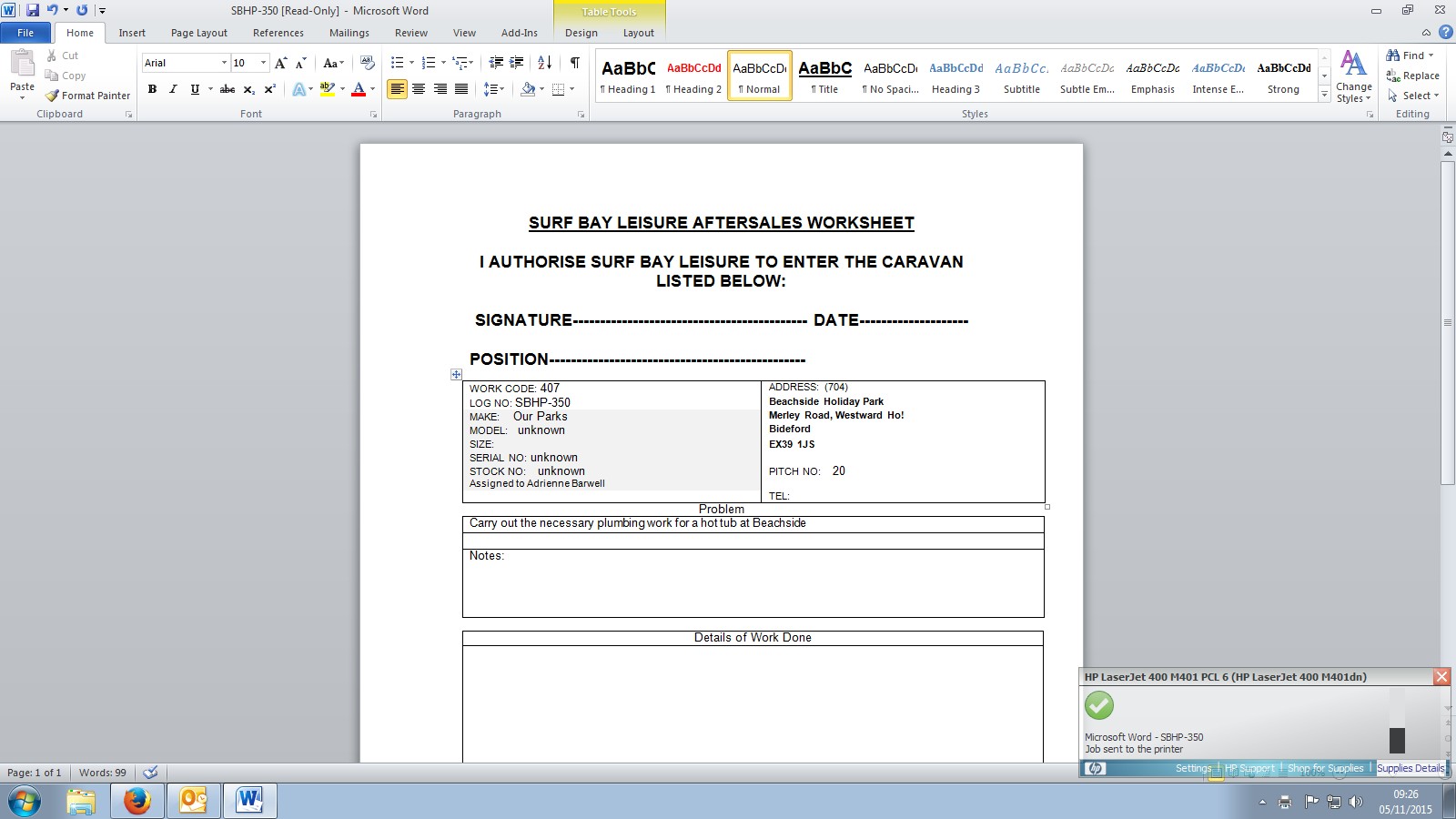Switch to the Review tab
The image size is (1456, 819).
pyautogui.click(x=411, y=33)
